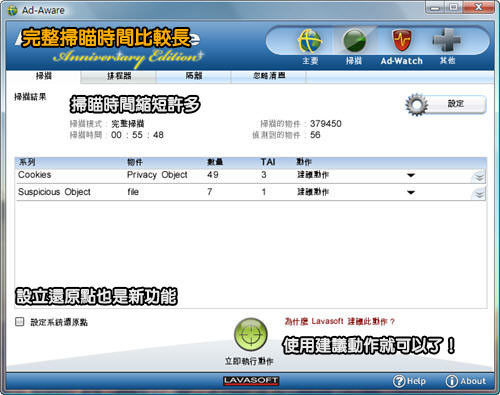Click the Ad-Aware title bar globe icon
The width and height of the screenshot is (500, 395).
point(12,10)
